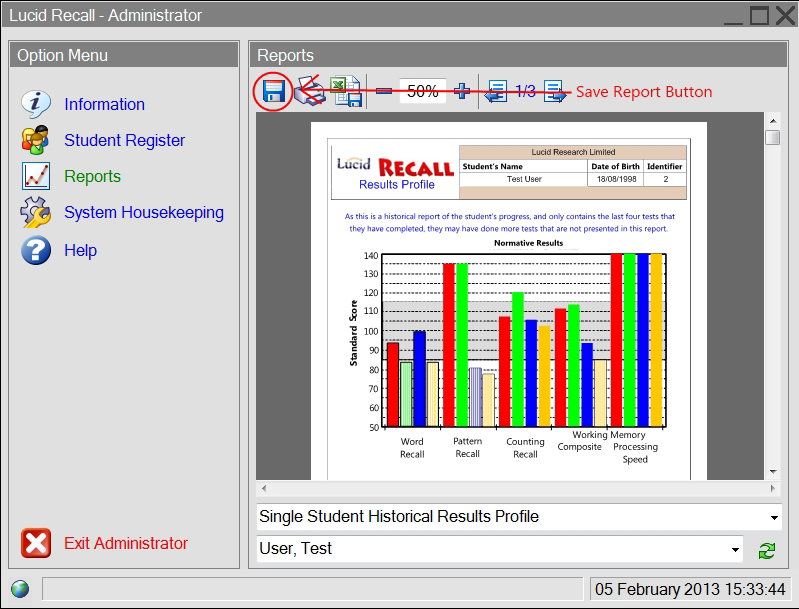
Task: Click the Exit Administrator link
Action: (126, 543)
